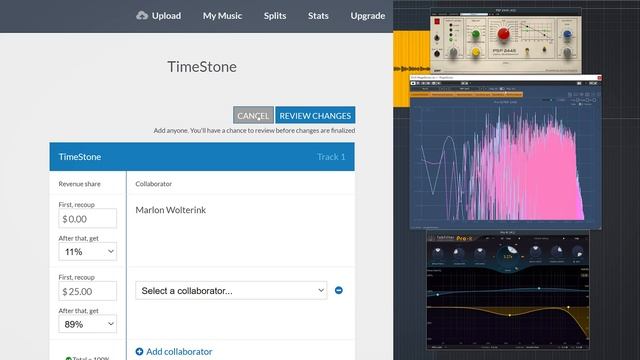Click the Marlon Wolterink collaborator name
The height and width of the screenshot is (360, 640).
(x=171, y=210)
